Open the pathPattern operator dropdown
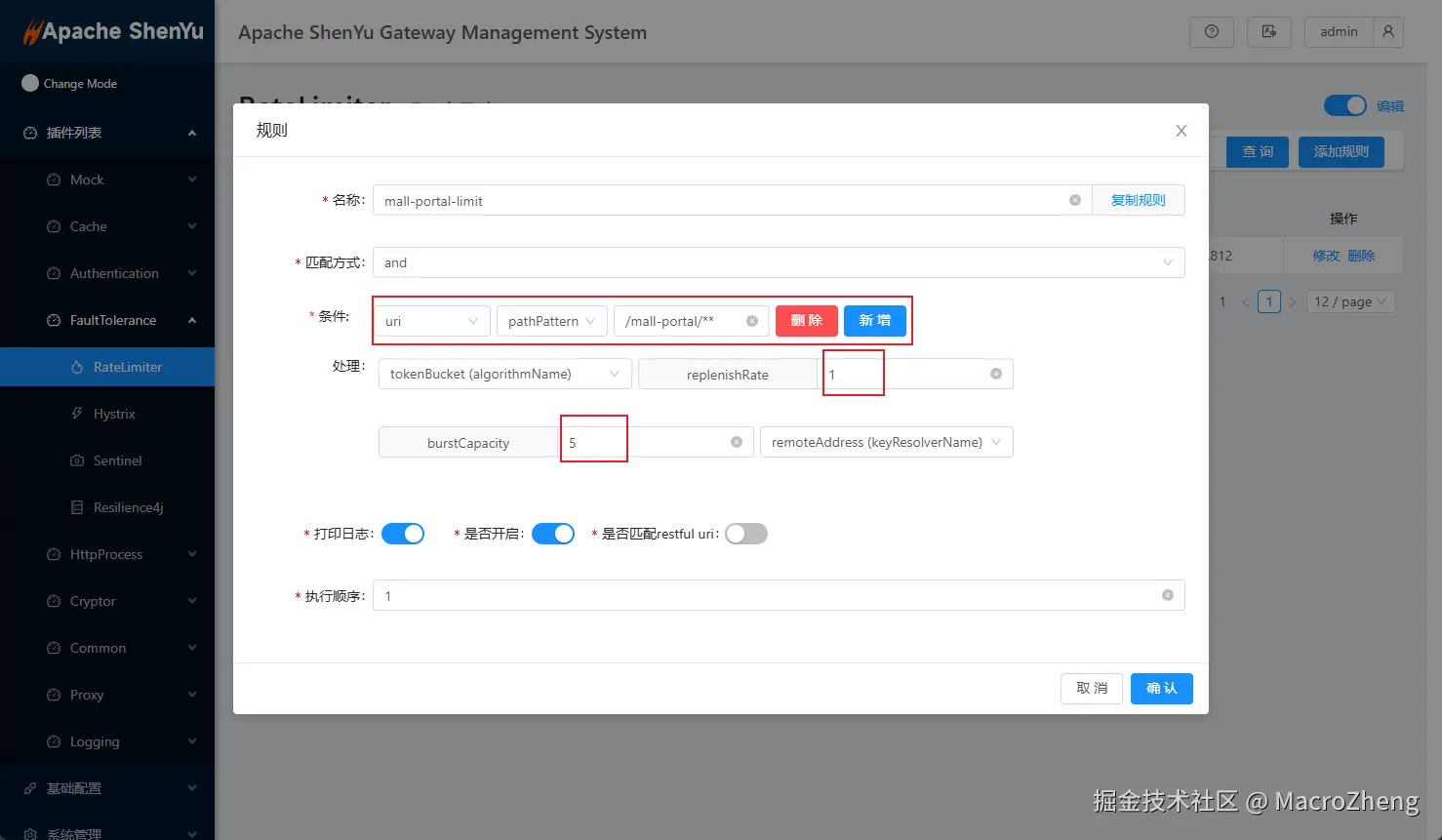Image resolution: width=1442 pixels, height=840 pixels. coord(552,321)
